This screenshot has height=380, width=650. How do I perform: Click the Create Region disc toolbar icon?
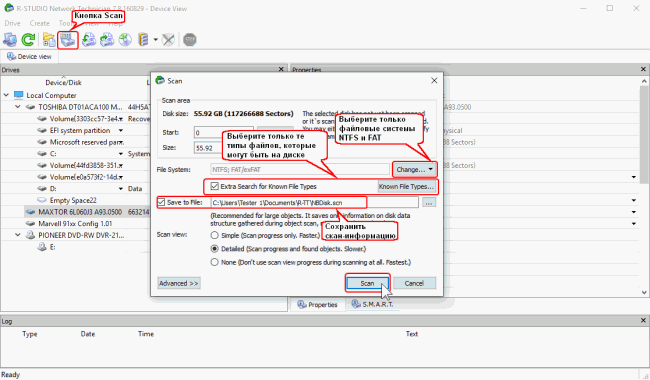[x=125, y=40]
